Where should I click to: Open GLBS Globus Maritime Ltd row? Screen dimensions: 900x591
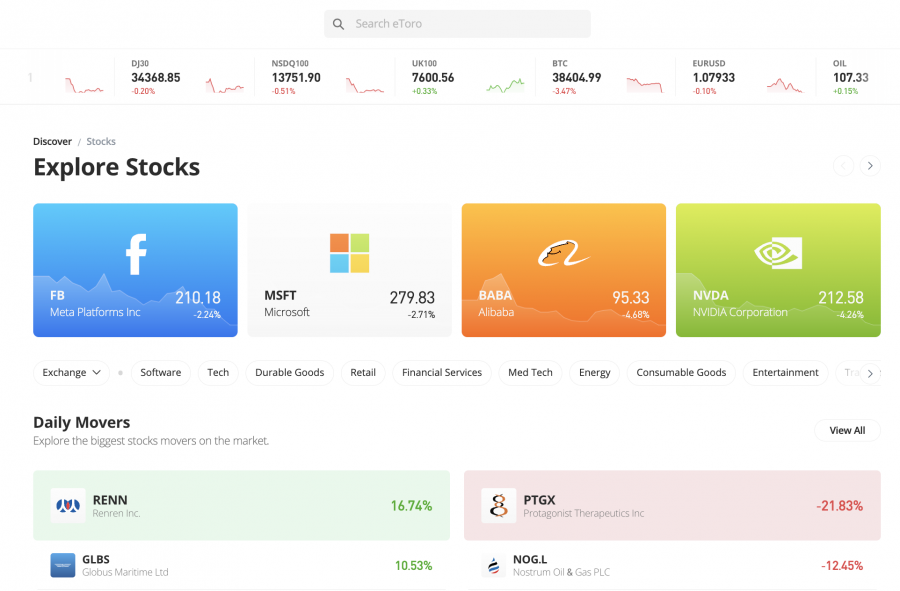click(242, 565)
